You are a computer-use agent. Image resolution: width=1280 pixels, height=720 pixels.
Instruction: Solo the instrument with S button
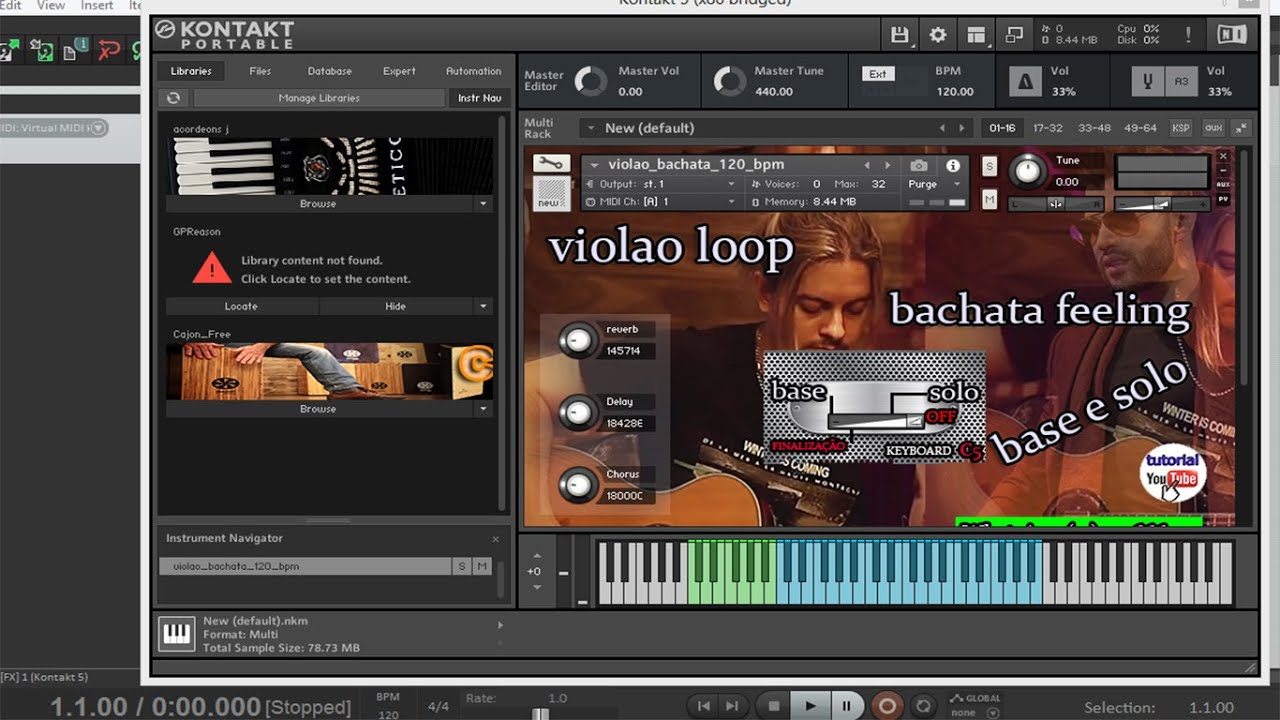pos(990,167)
